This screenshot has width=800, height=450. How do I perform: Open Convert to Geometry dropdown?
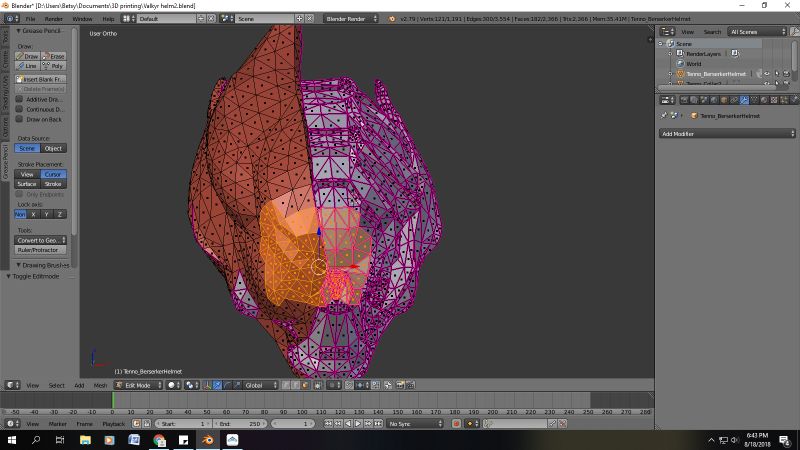pyautogui.click(x=40, y=240)
